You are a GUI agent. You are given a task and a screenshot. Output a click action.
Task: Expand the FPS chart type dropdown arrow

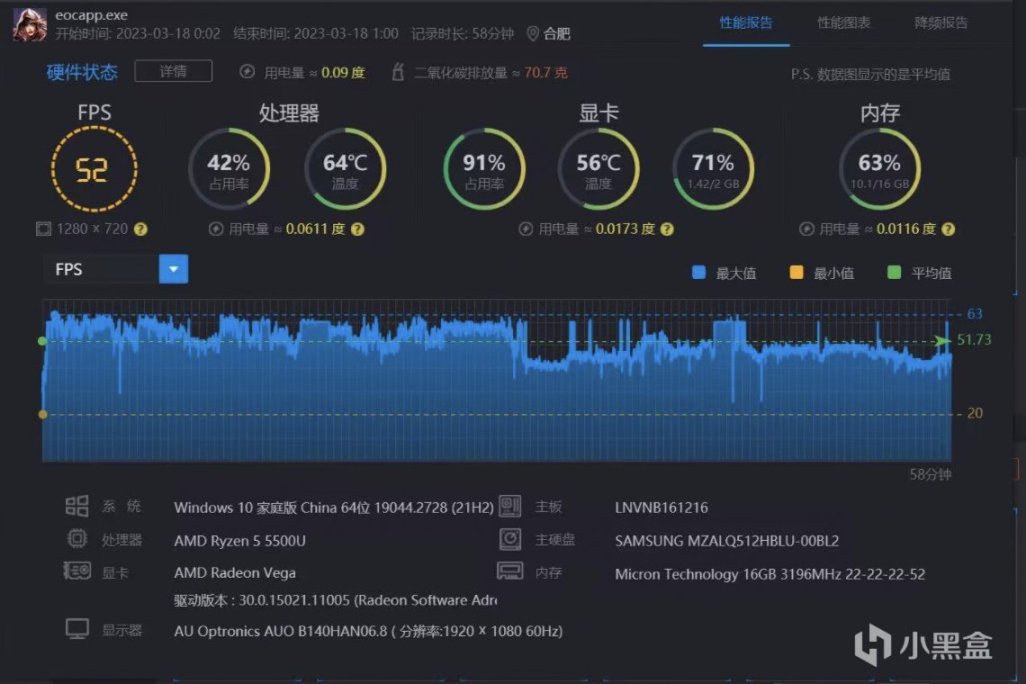click(173, 269)
